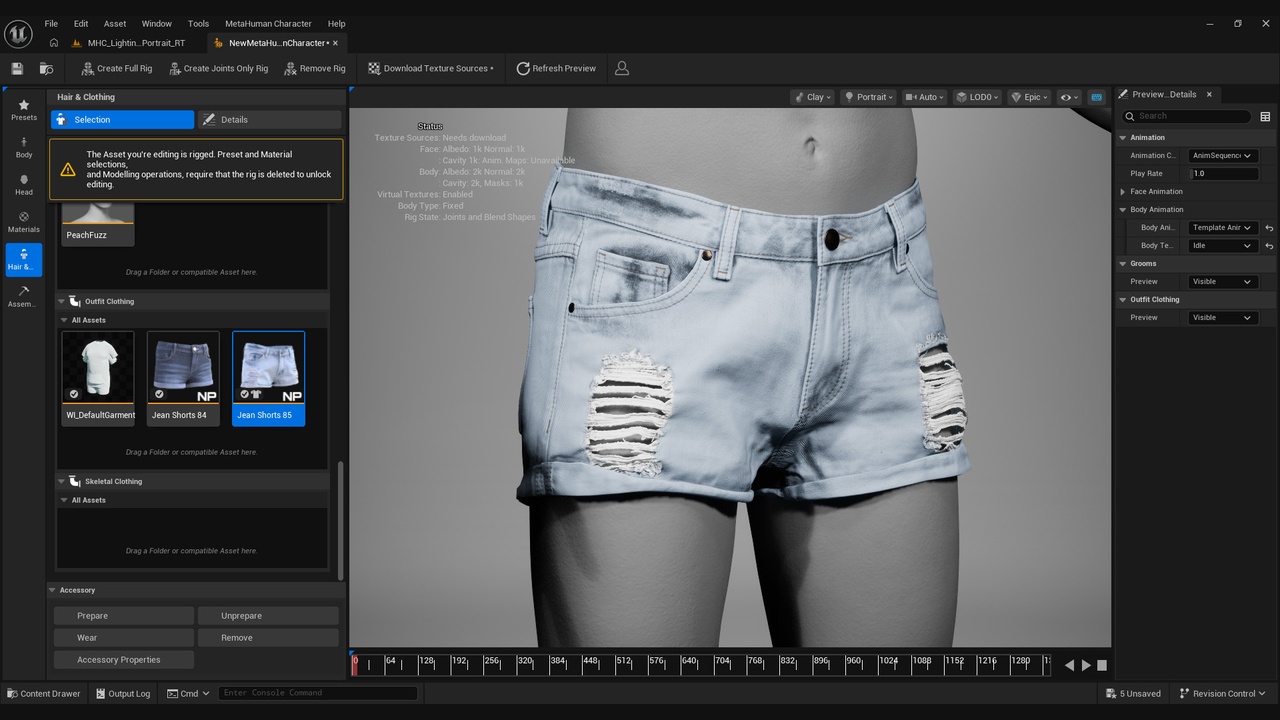
Task: Open the Tools menu
Action: coord(199,23)
